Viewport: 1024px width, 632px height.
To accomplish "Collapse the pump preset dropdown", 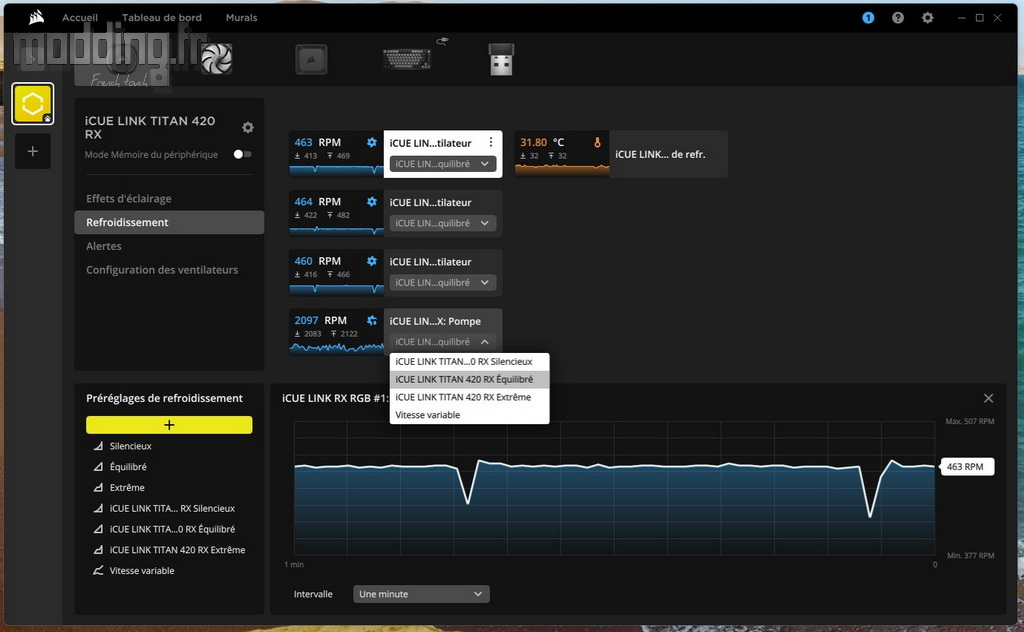I will (x=443, y=342).
